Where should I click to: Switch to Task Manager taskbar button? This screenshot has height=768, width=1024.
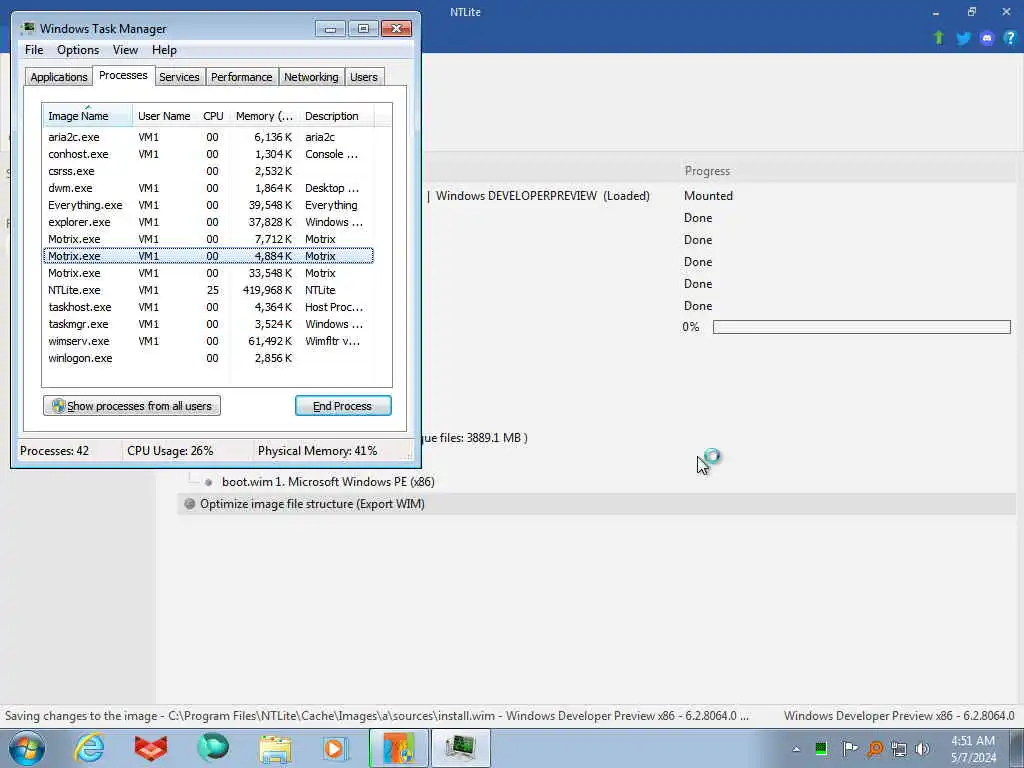pos(460,748)
